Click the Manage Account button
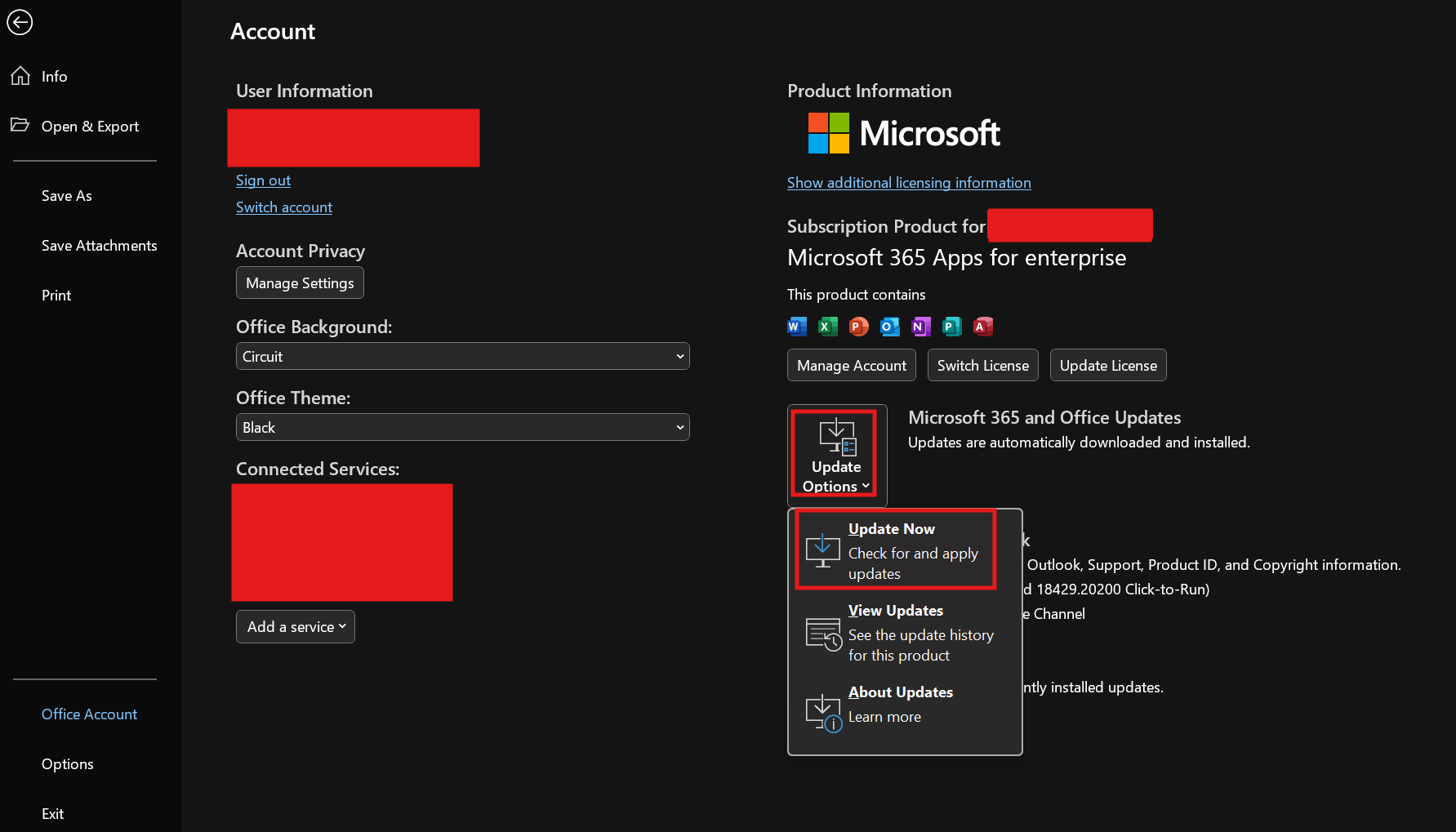The height and width of the screenshot is (832, 1456). tap(852, 365)
